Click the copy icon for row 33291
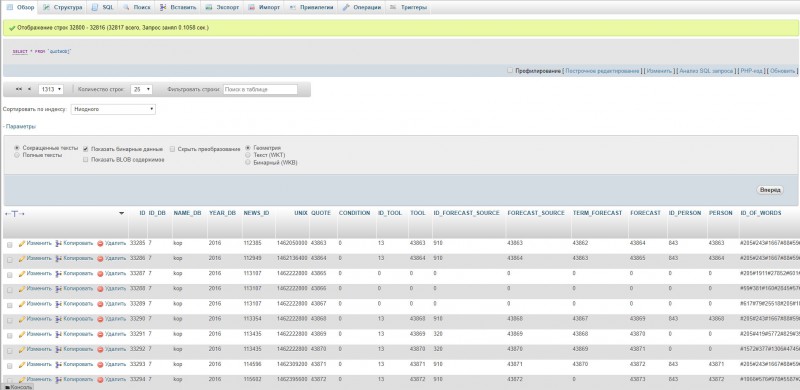 tap(59, 334)
